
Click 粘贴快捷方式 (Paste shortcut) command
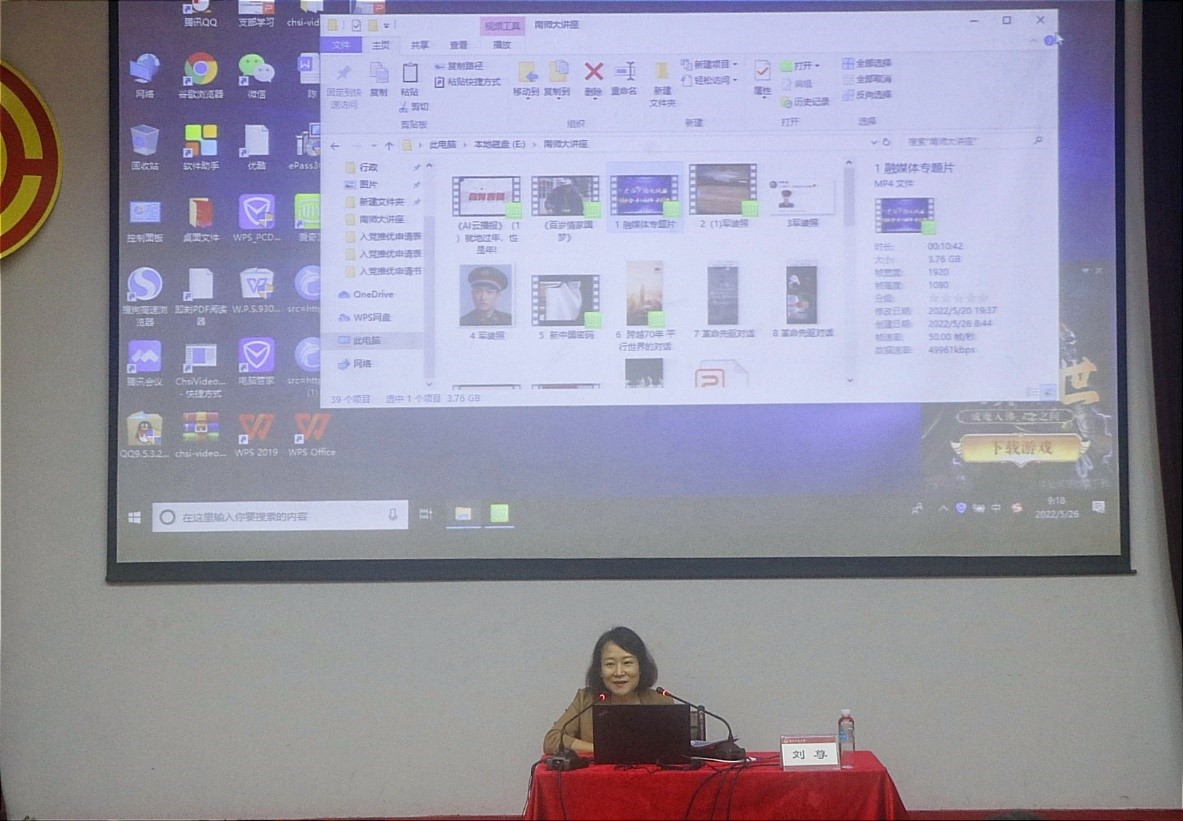coord(468,81)
